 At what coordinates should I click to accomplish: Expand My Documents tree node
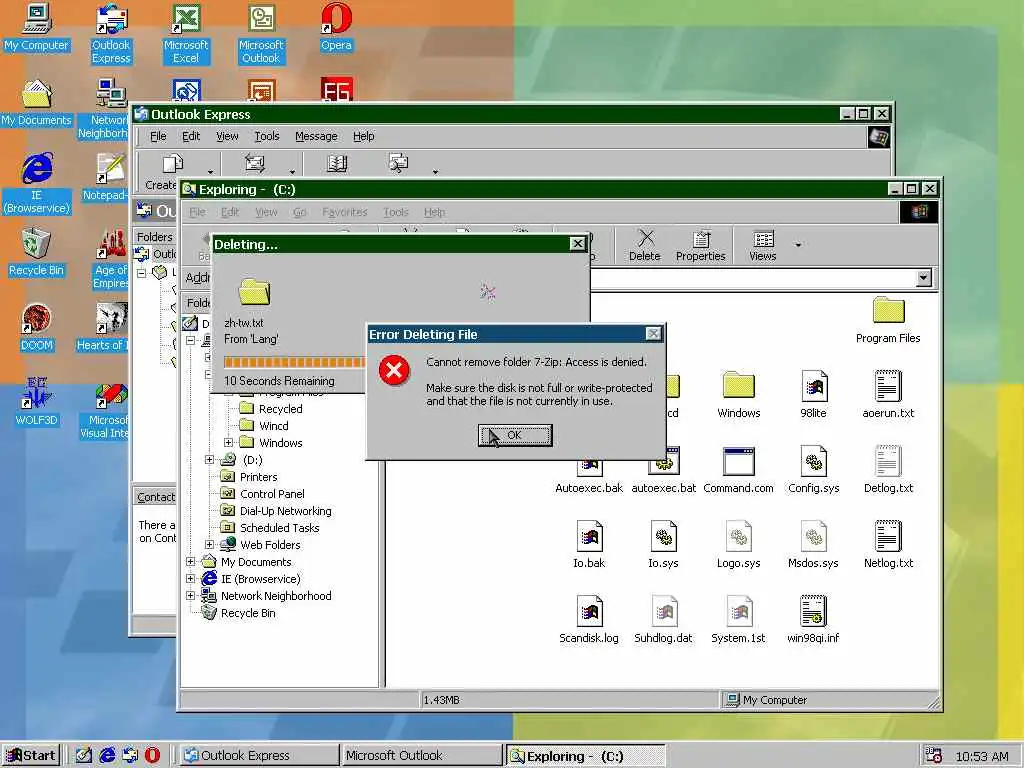tap(190, 562)
